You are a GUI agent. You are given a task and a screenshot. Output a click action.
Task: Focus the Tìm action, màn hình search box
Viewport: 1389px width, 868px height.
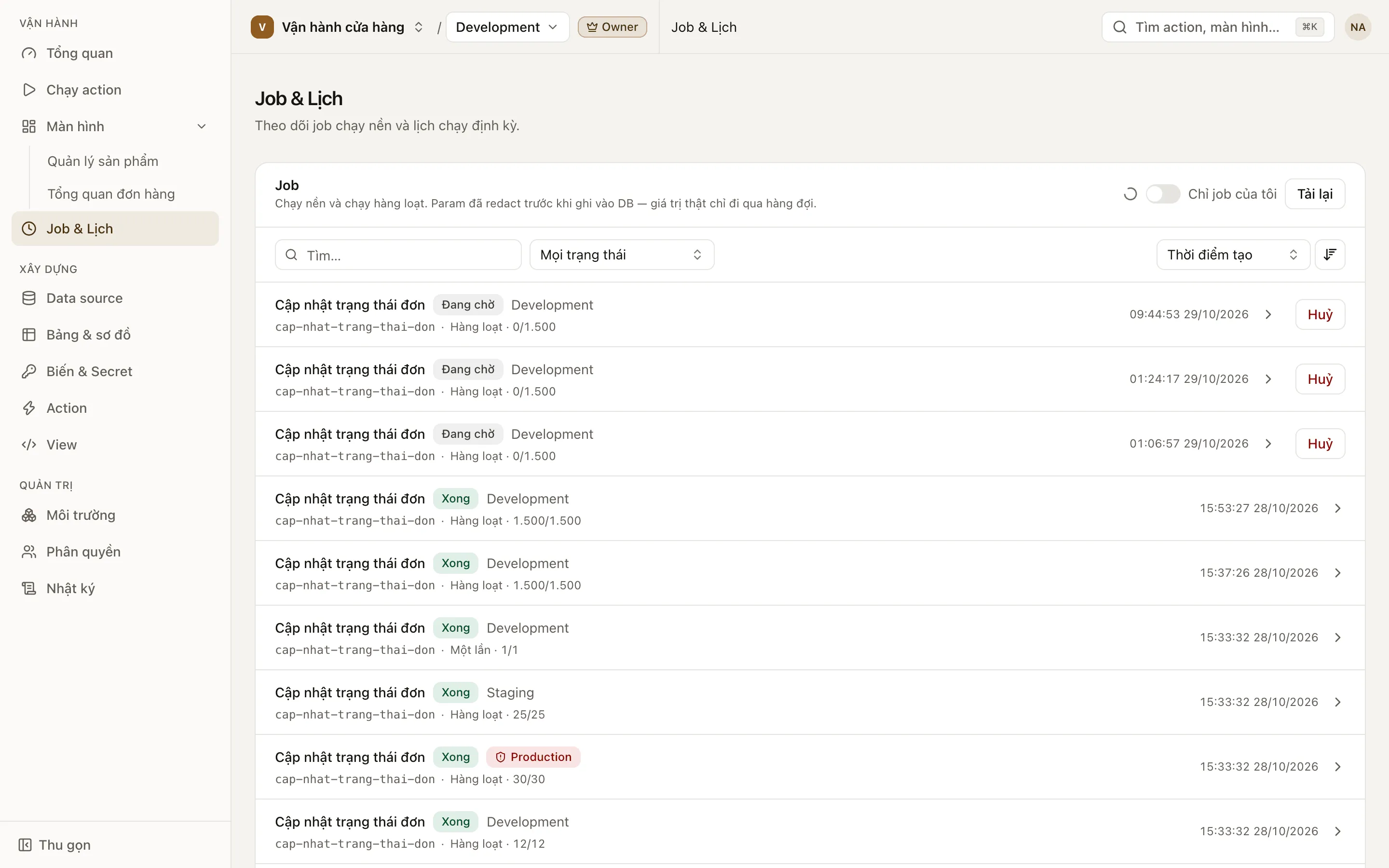pyautogui.click(x=1217, y=27)
